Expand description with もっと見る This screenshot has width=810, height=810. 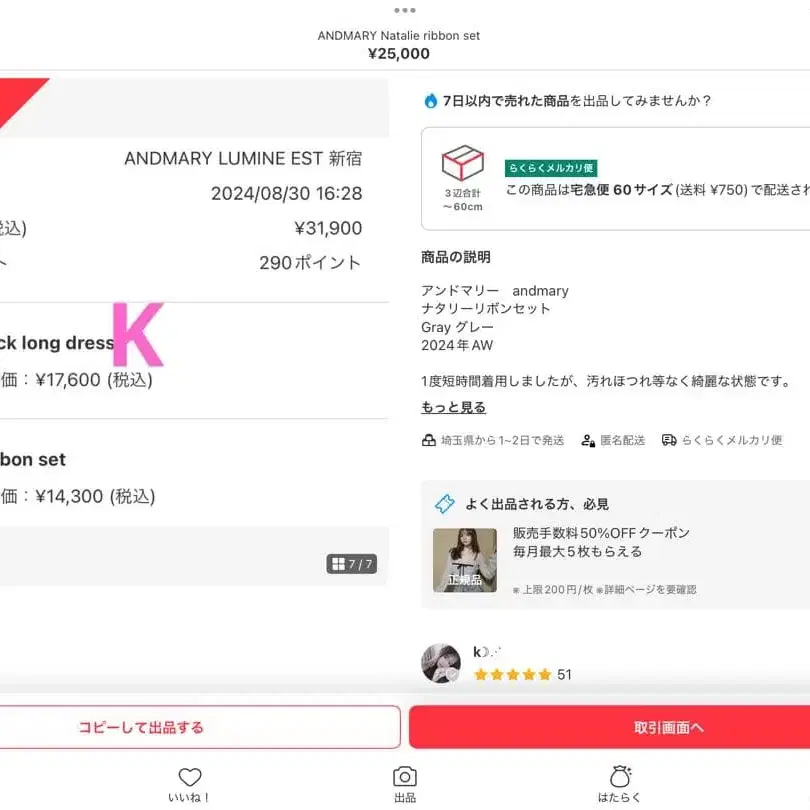[x=454, y=407]
